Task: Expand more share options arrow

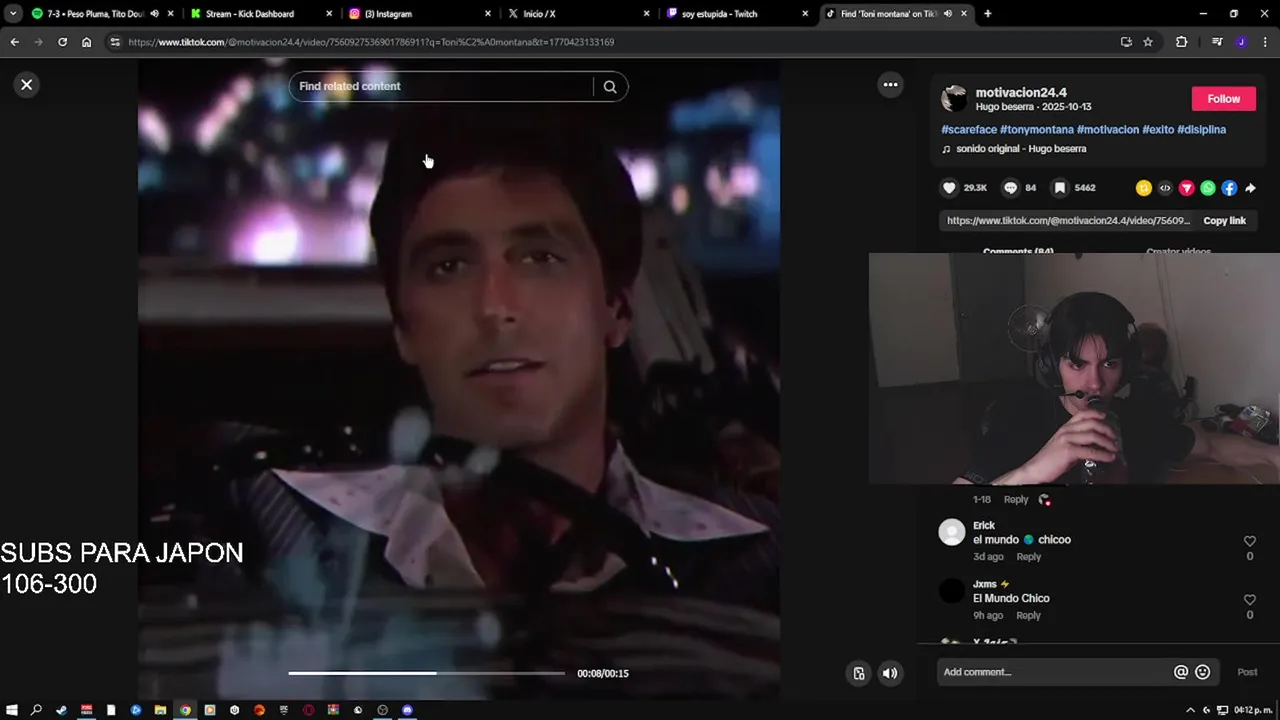Action: click(1250, 188)
